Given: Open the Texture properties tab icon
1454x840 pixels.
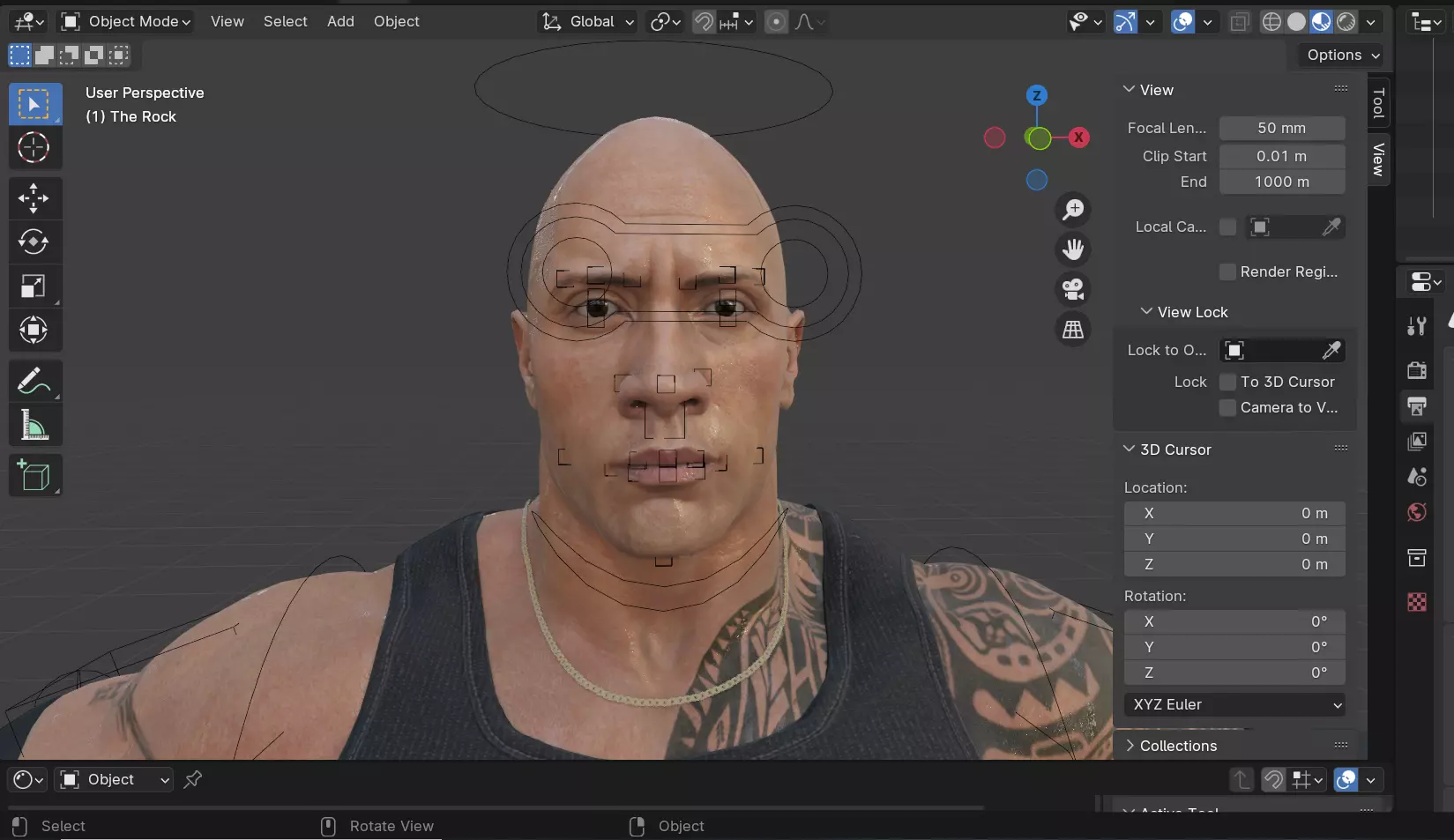Looking at the screenshot, I should point(1417,602).
